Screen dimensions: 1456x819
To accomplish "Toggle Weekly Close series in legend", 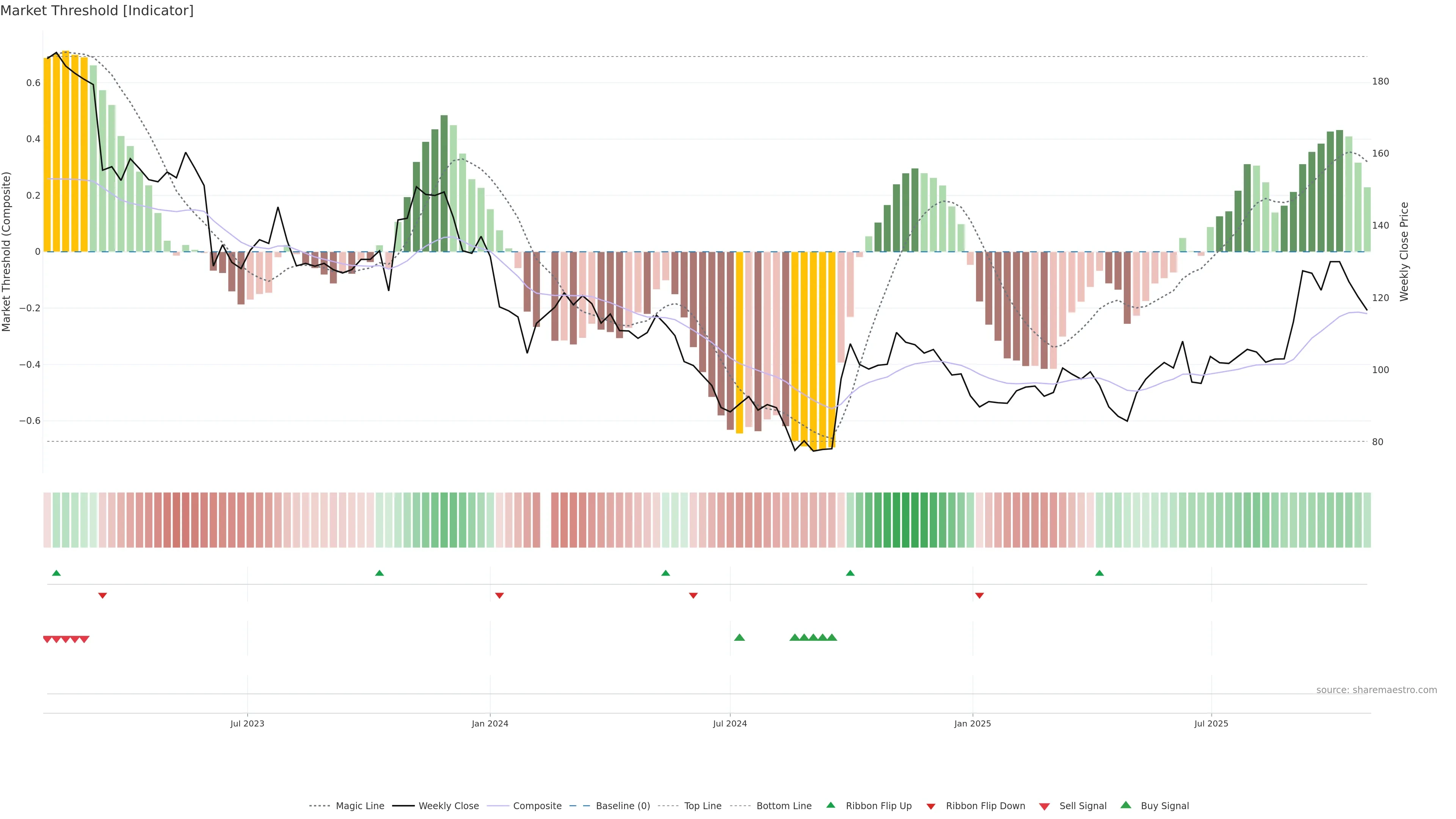I will point(448,806).
